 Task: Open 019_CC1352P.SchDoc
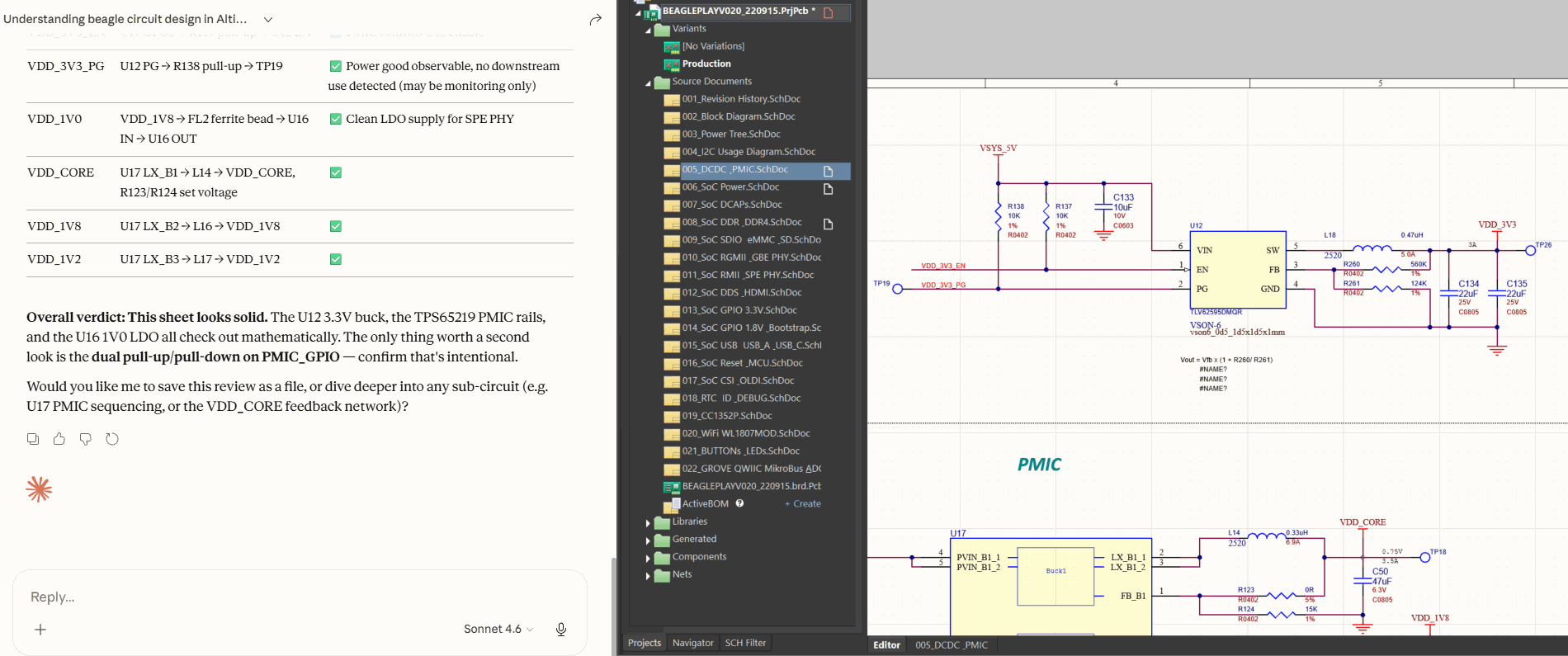(x=727, y=416)
